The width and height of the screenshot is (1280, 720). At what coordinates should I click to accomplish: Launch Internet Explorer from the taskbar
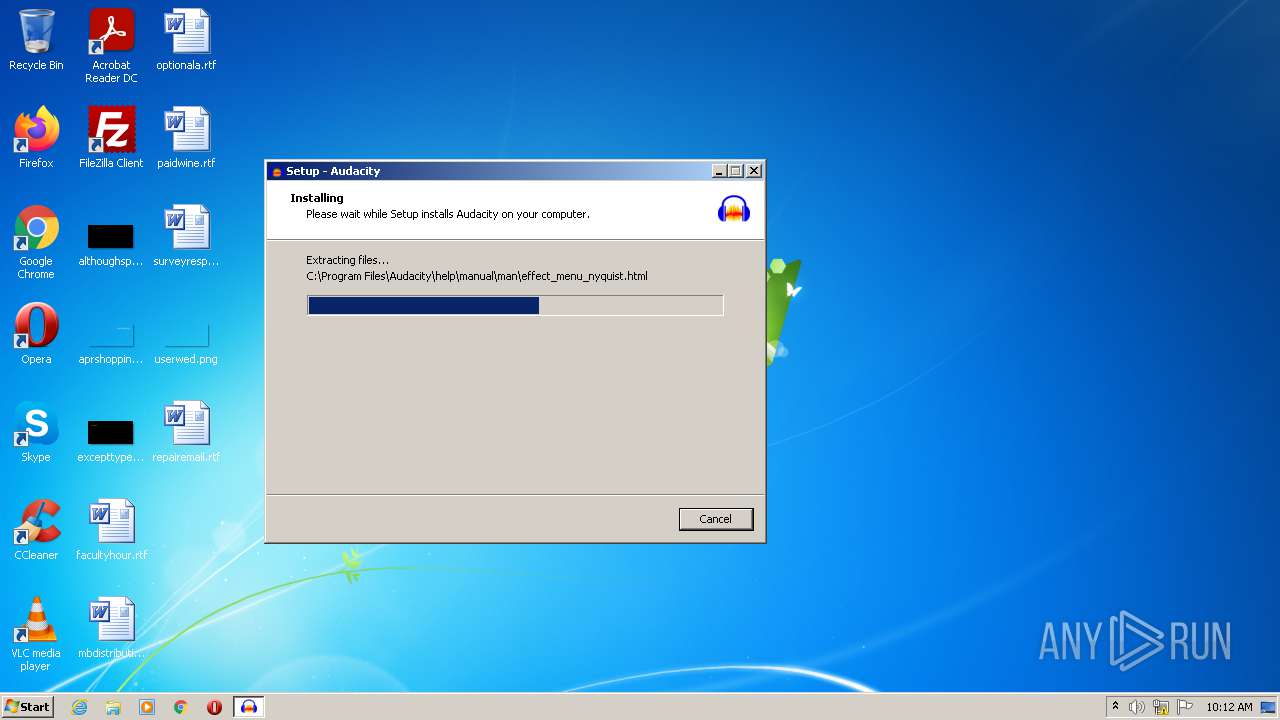[x=80, y=707]
